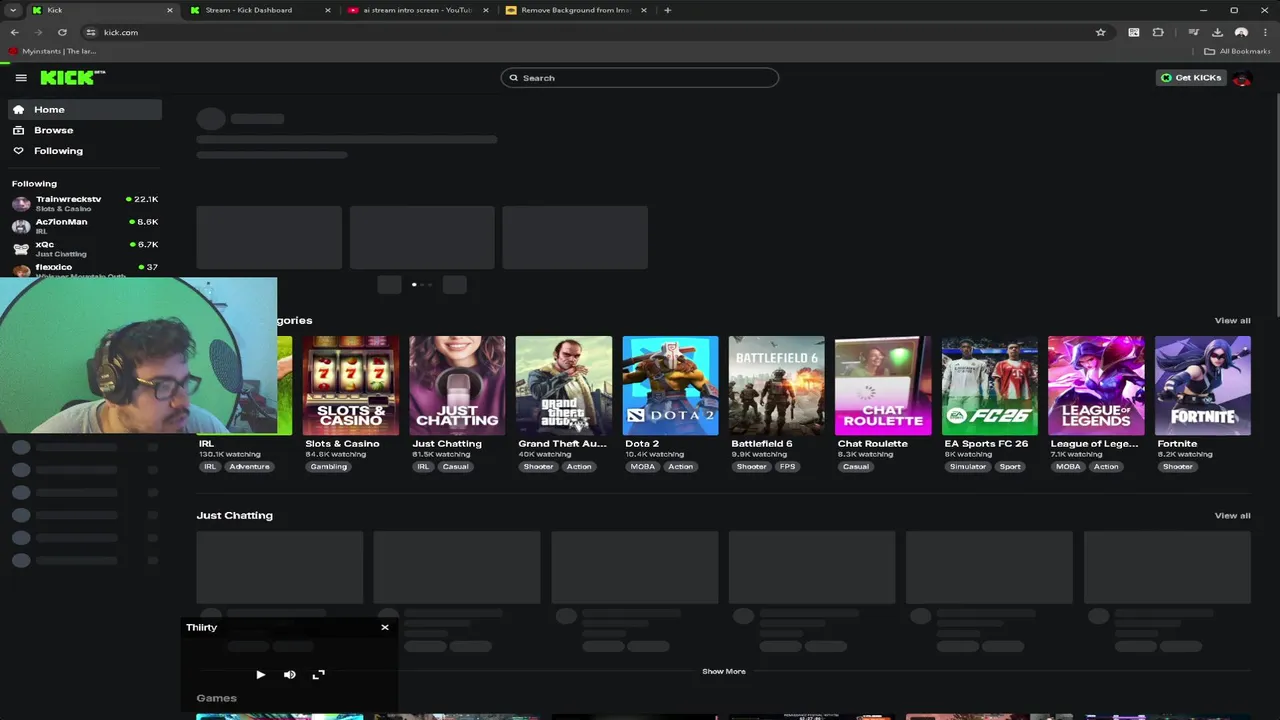Expand mini player to fullscreen

click(318, 675)
